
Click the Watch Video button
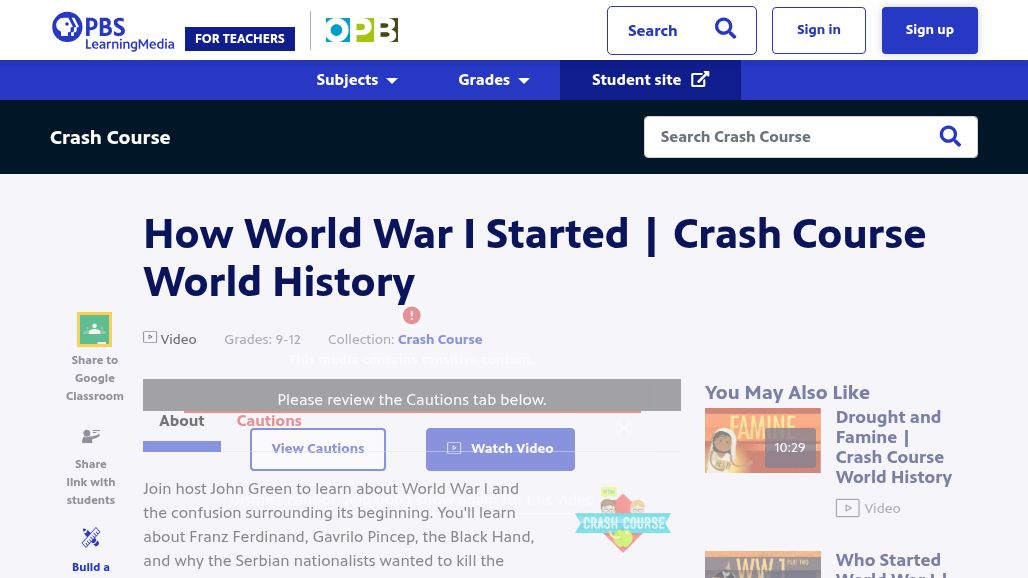[x=500, y=448]
